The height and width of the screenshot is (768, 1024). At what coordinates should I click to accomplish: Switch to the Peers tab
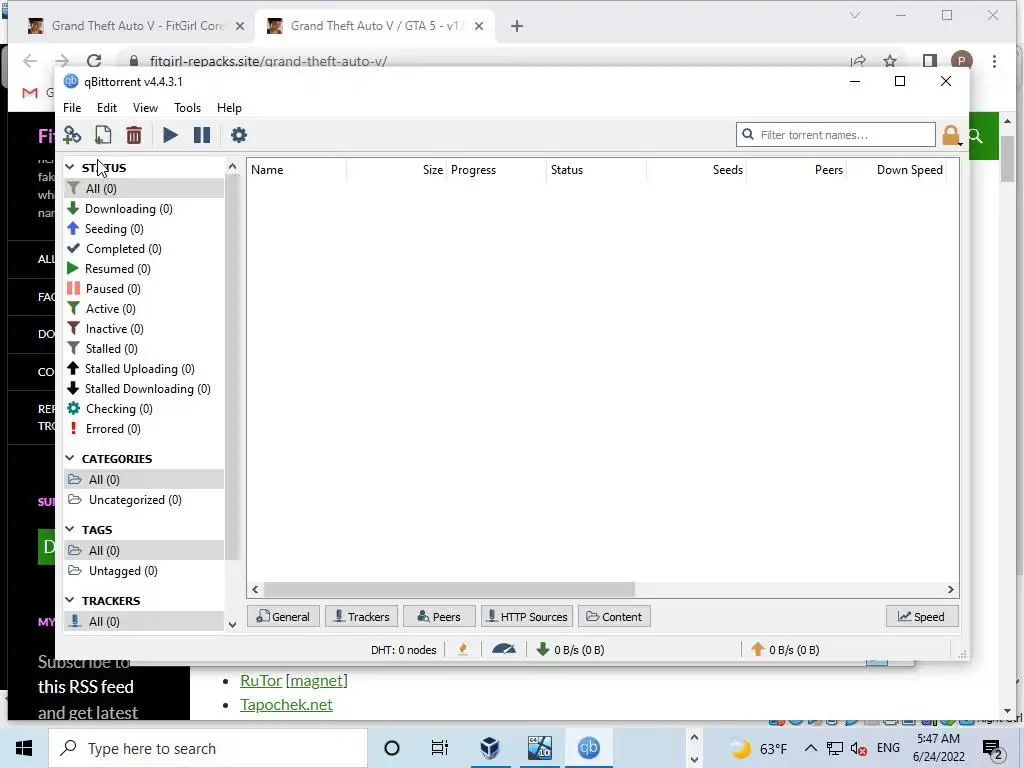pos(439,616)
